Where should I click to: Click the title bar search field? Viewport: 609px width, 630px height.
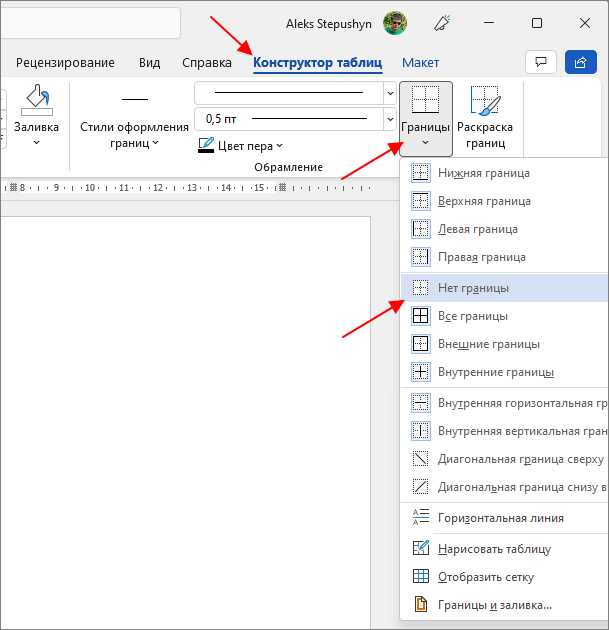[90, 23]
